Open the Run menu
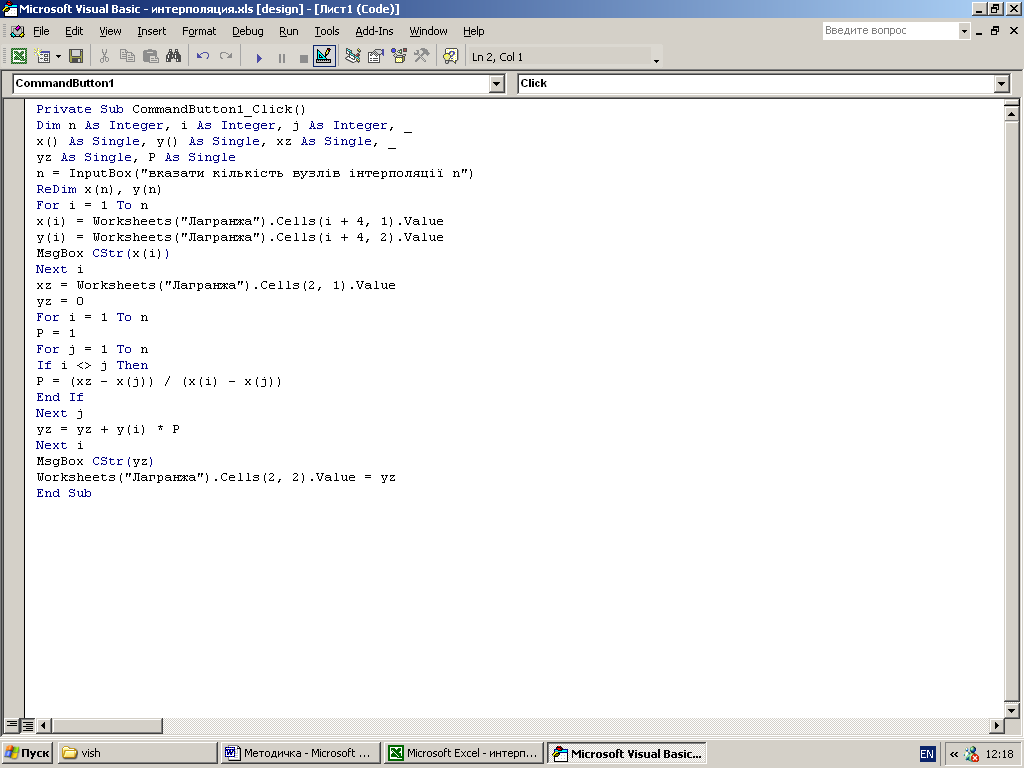Screen dimensions: 1024x768 tap(288, 31)
